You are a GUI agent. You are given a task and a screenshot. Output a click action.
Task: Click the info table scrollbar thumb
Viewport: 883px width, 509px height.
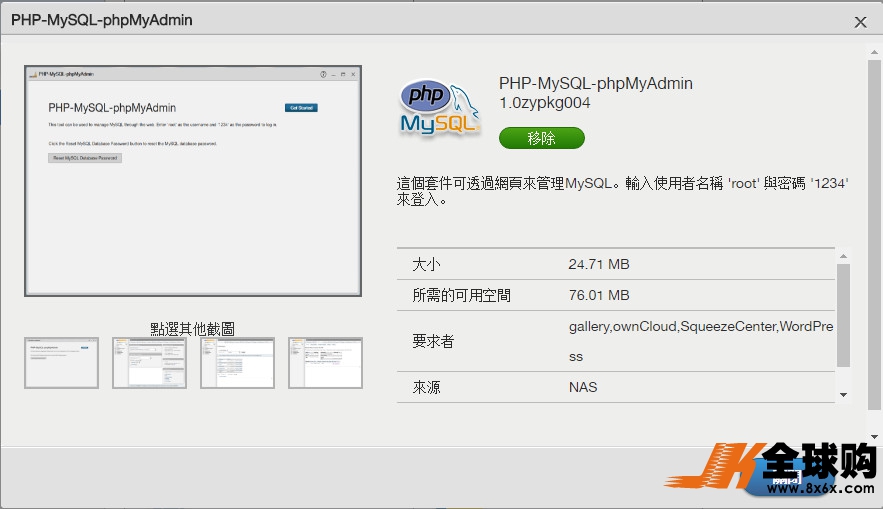tap(843, 315)
